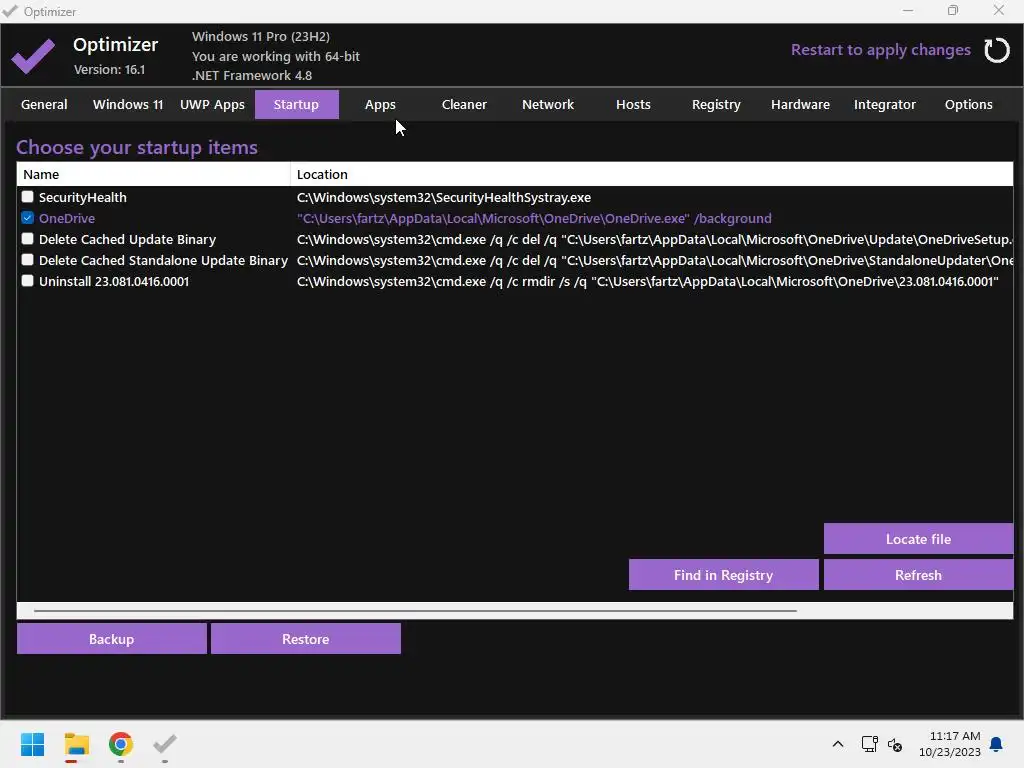Screen dimensions: 1024x768
Task: Switch to the General tab
Action: coord(44,104)
